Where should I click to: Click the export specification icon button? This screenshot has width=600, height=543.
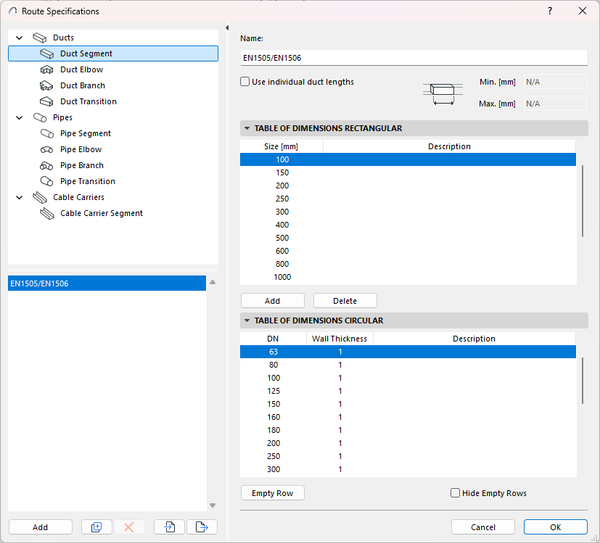tap(202, 527)
